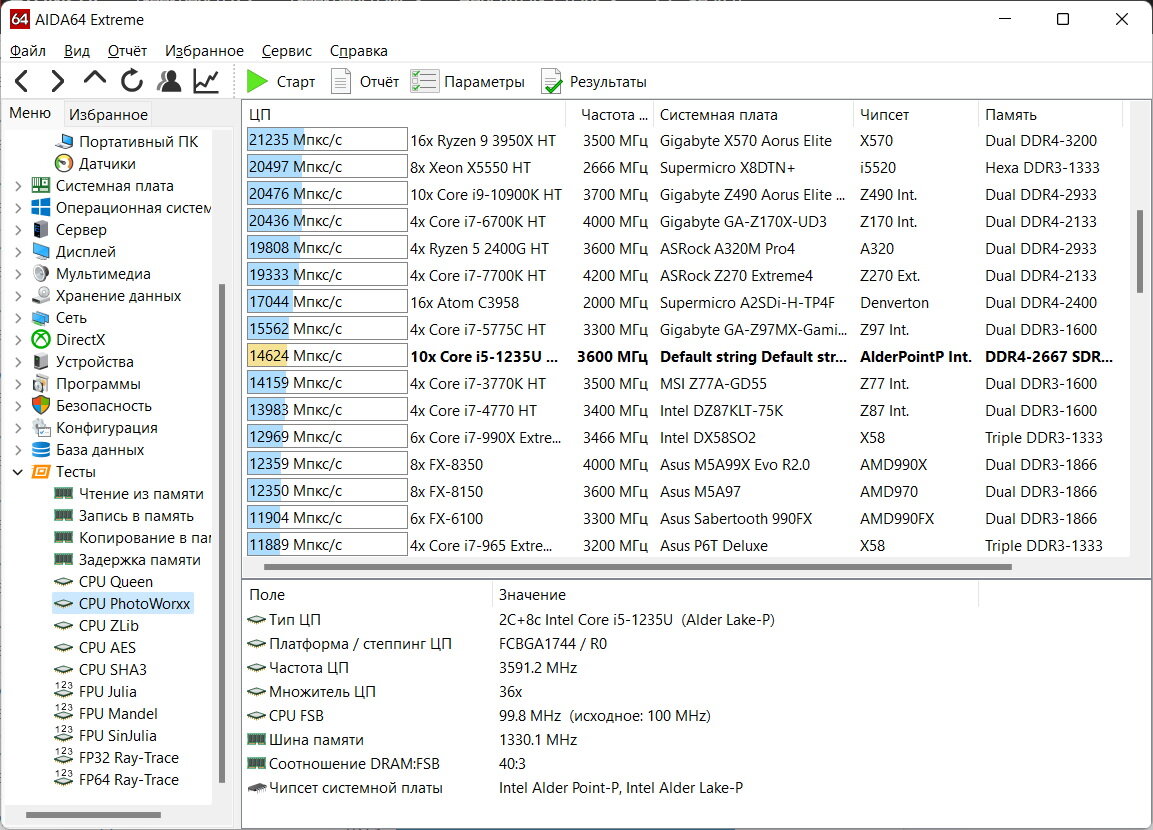1153x830 pixels.
Task: Open the user profile icon in the toolbar
Action: 169,81
